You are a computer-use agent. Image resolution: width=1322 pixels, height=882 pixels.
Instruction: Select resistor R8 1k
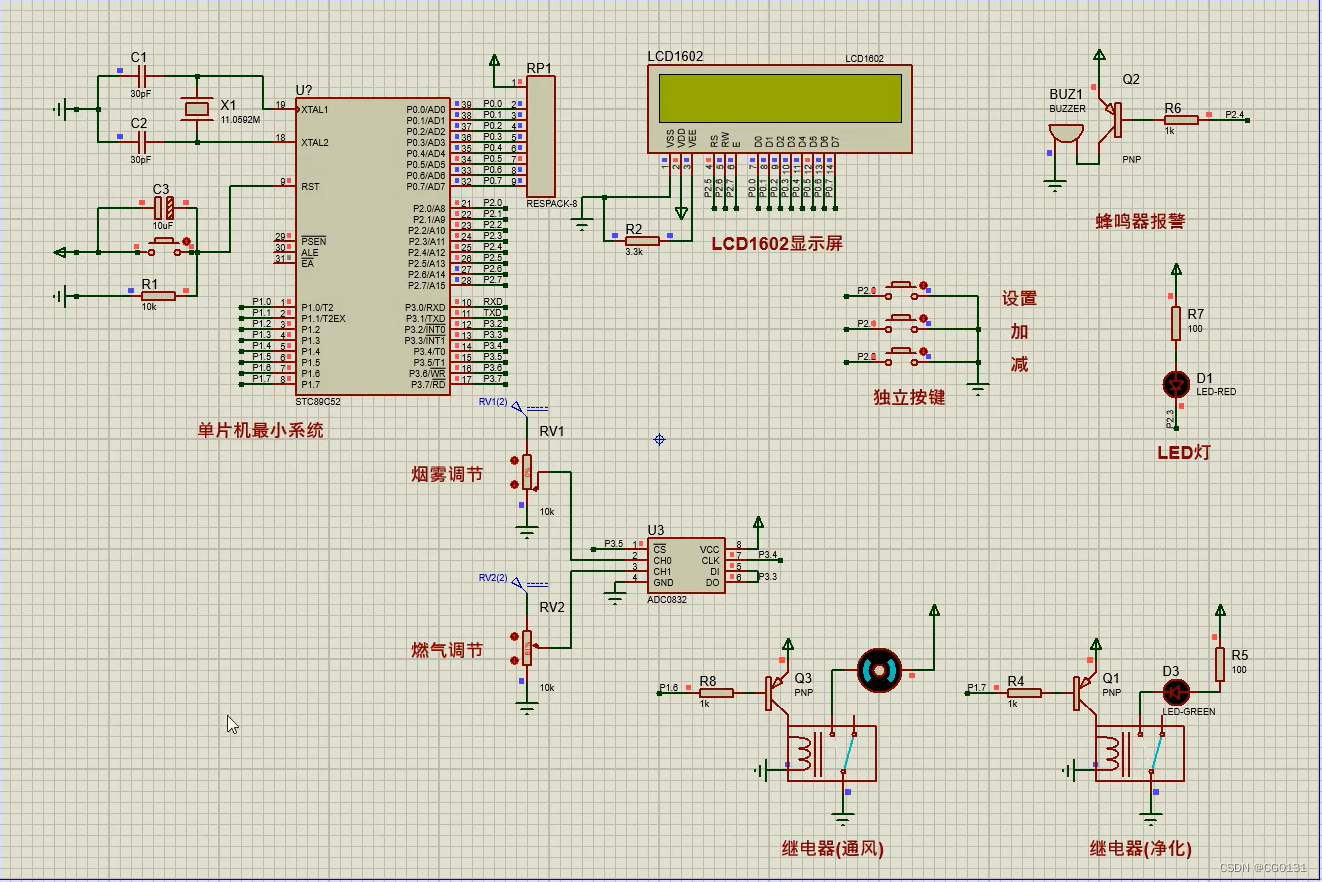(716, 692)
